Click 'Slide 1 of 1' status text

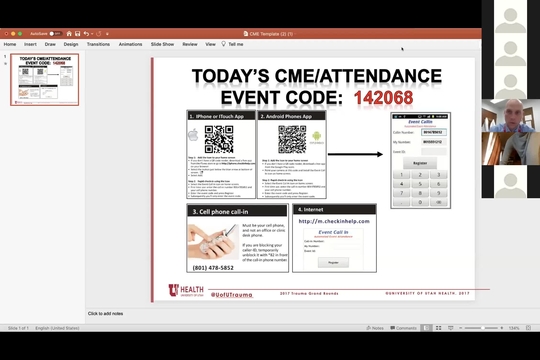18,328
